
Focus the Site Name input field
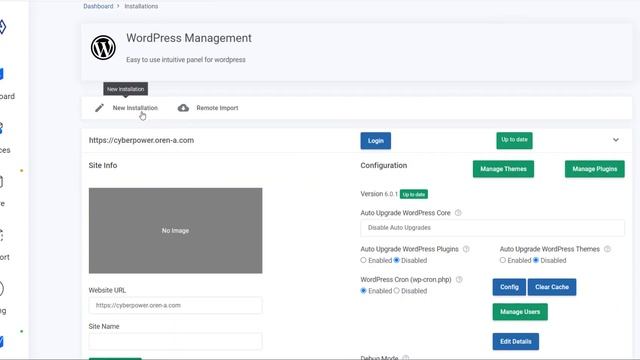176,341
